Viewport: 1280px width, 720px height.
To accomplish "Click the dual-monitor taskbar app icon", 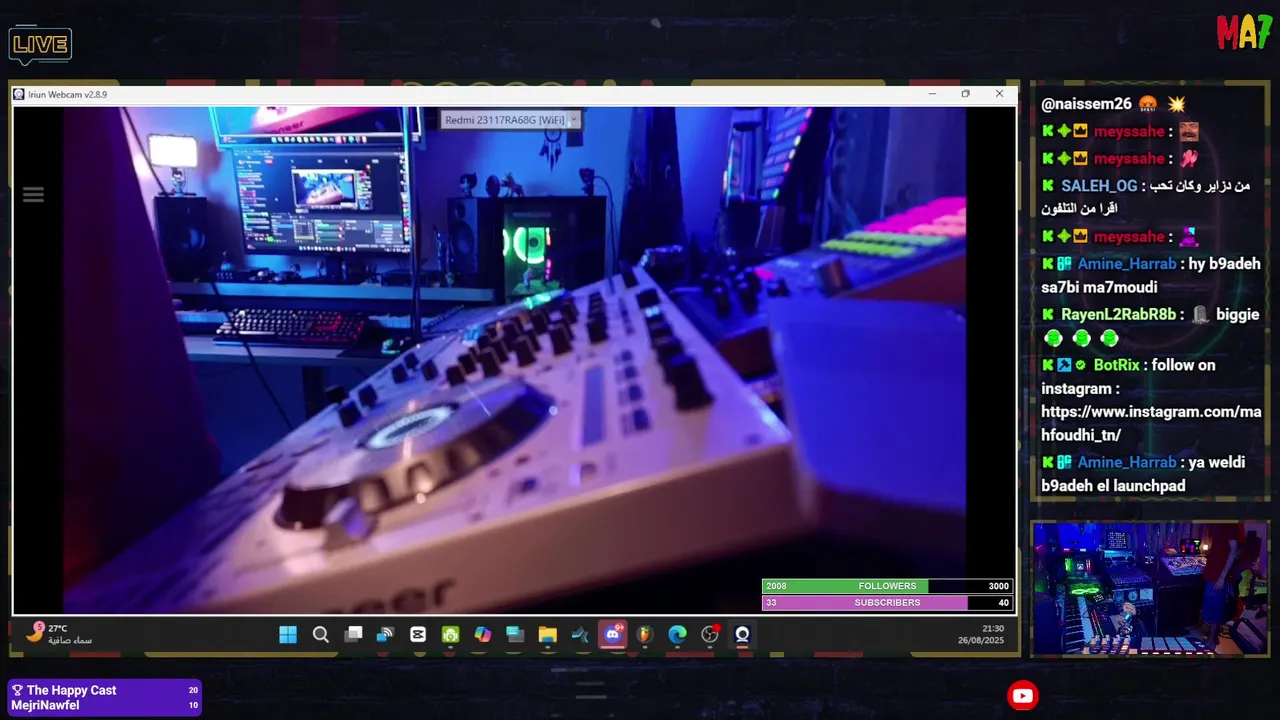I will (515, 634).
